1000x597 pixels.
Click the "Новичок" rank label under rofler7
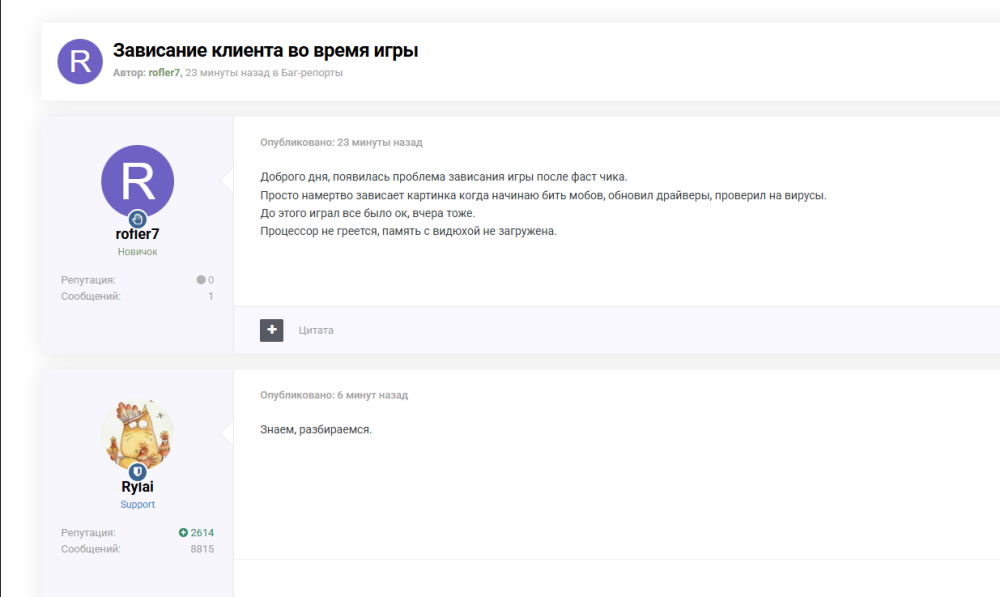point(137,251)
